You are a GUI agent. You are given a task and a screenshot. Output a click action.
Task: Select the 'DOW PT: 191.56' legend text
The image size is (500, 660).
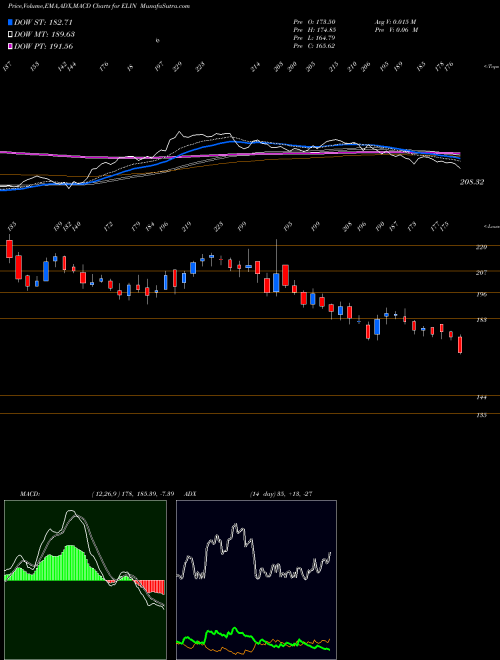pyautogui.click(x=44, y=46)
